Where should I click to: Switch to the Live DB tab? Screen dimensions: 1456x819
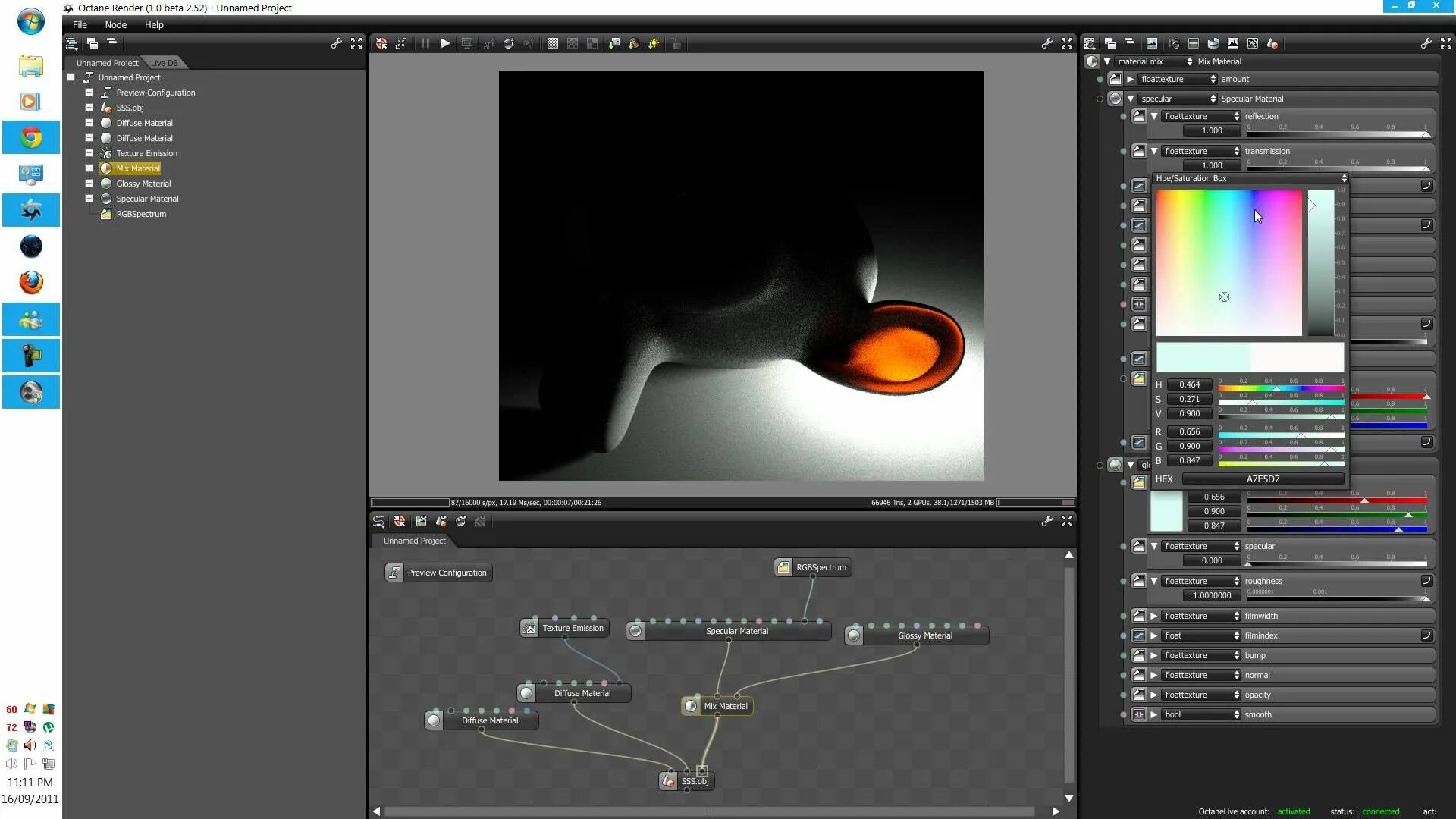click(164, 63)
